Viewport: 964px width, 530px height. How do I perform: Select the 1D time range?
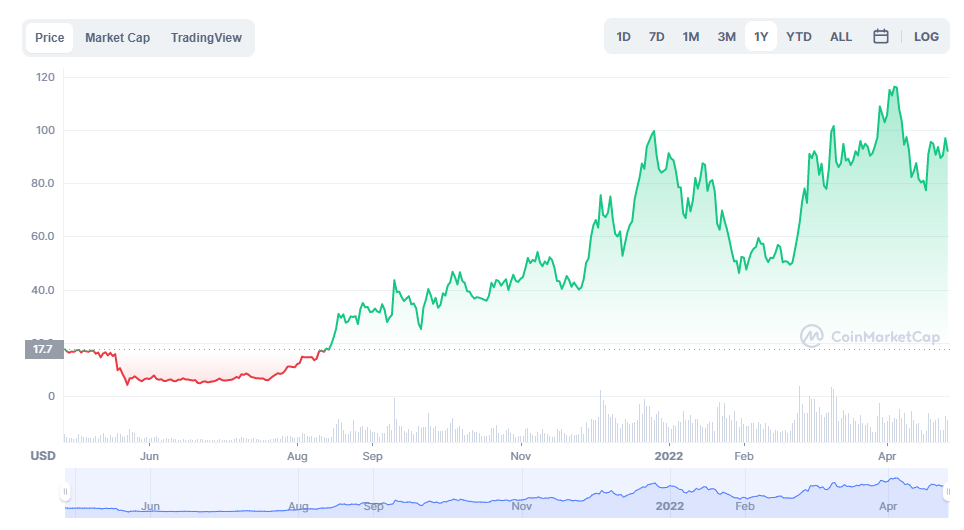point(623,37)
